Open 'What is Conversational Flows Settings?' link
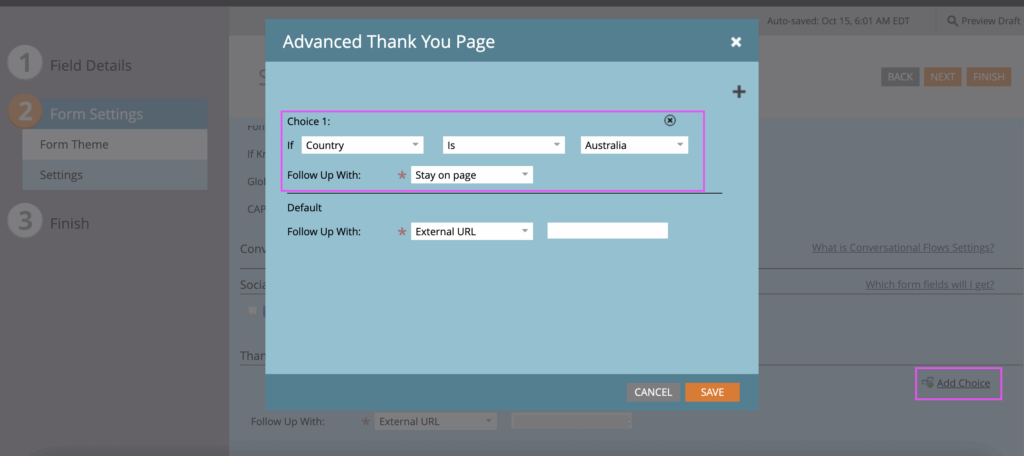Viewport: 1024px width, 456px height. click(x=902, y=248)
